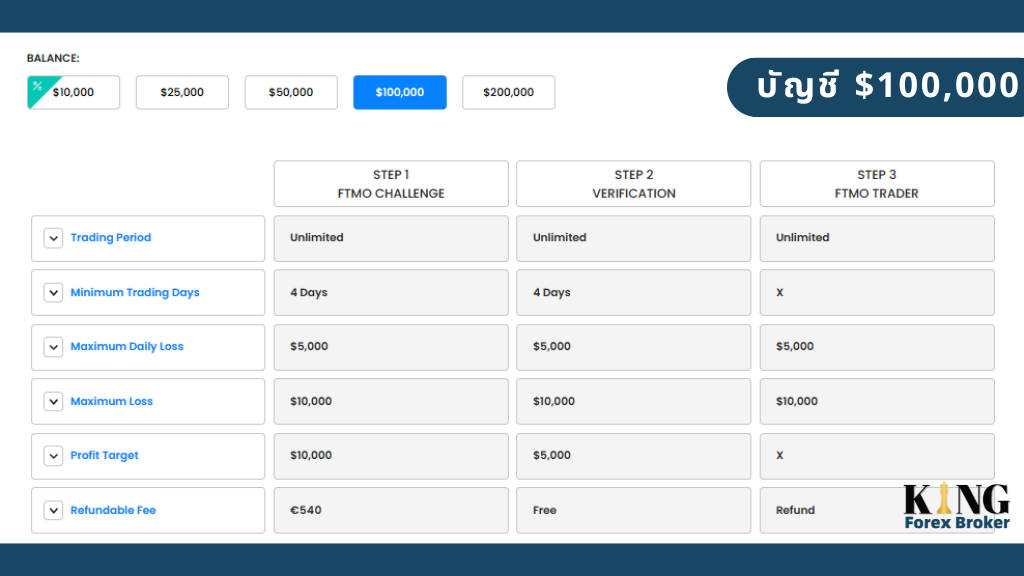Screen dimensions: 1024x576
Task: Expand the Refundable Fee chevron
Action: (54, 510)
